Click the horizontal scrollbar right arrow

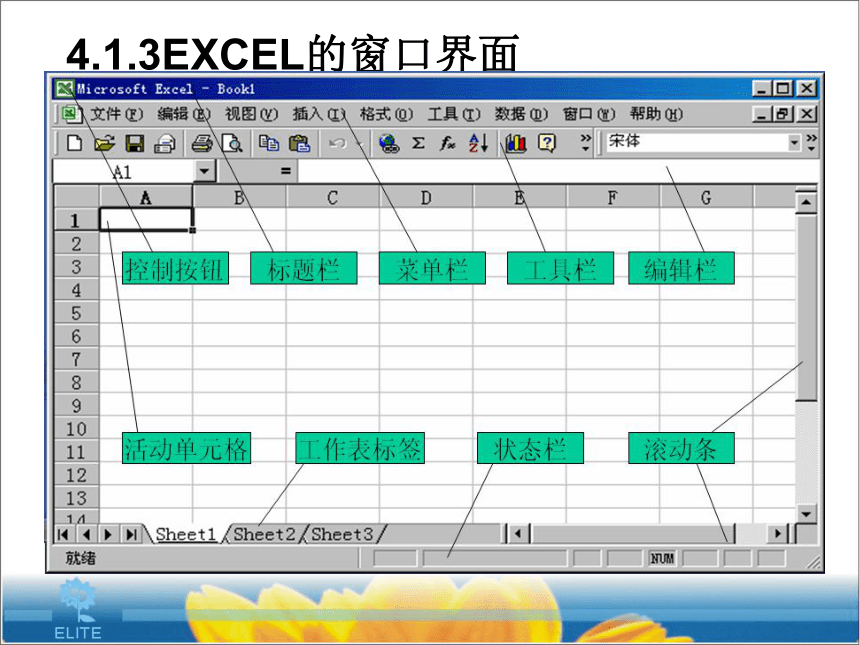click(x=778, y=534)
